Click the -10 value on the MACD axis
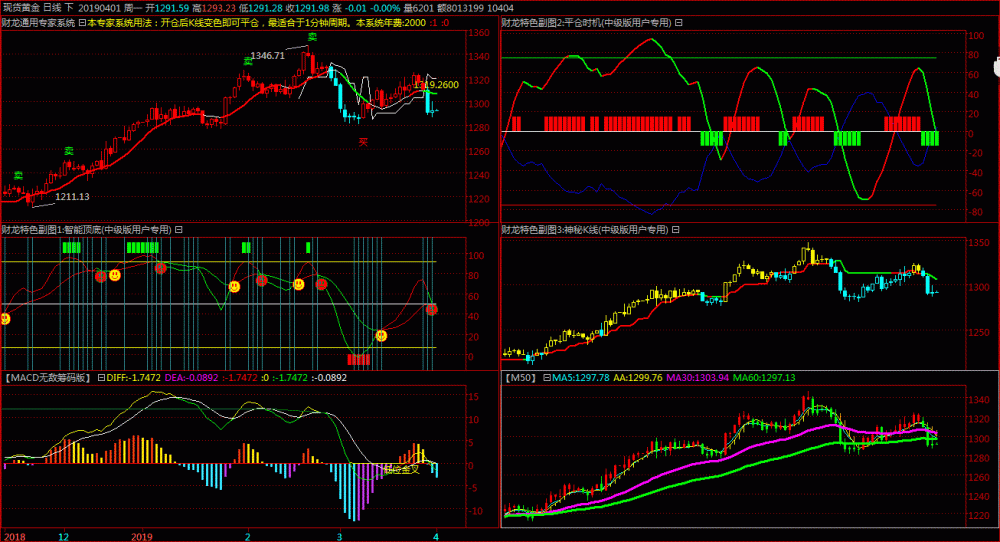Screen dimensions: 1000x542 (x=474, y=511)
